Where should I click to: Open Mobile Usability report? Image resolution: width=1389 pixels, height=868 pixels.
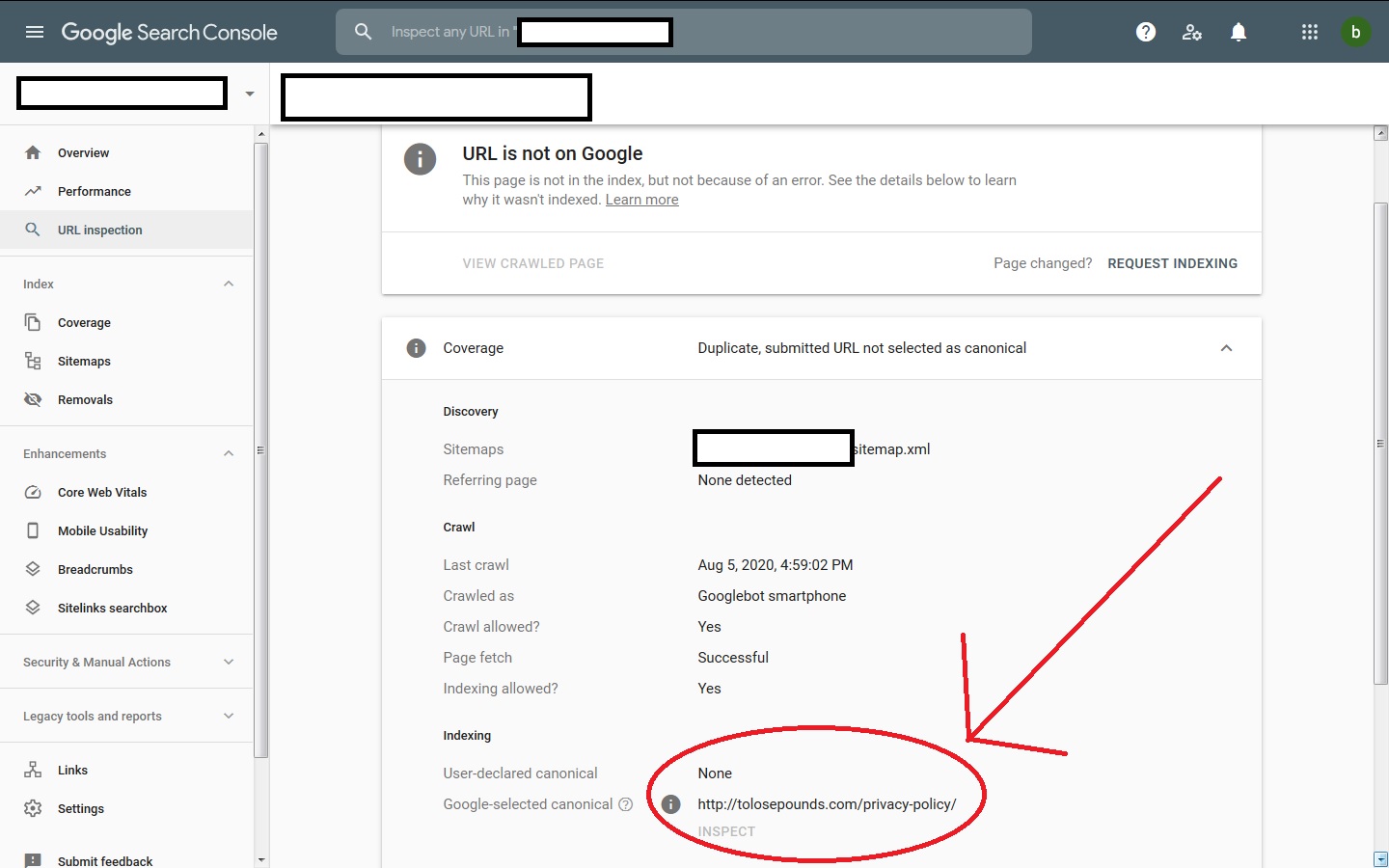[126, 530]
